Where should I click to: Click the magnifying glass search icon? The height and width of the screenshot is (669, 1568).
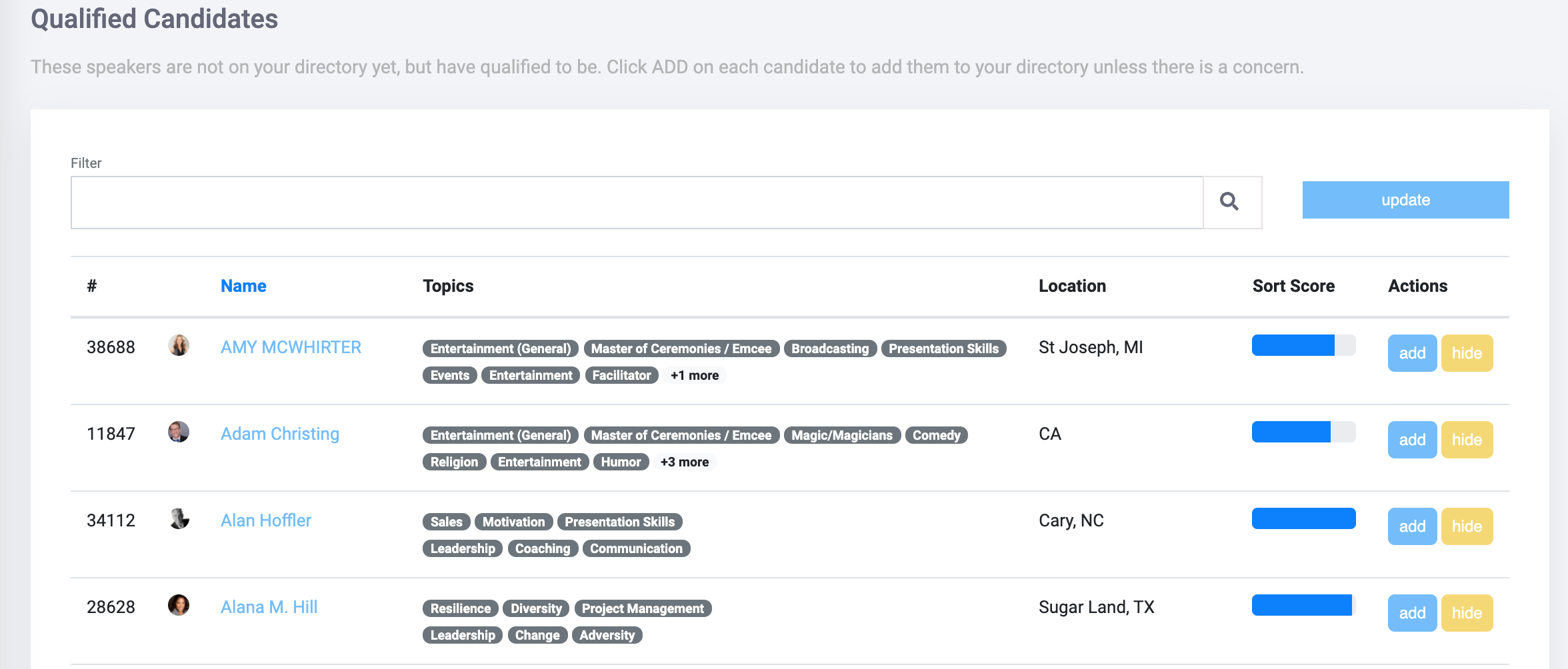[x=1229, y=201]
